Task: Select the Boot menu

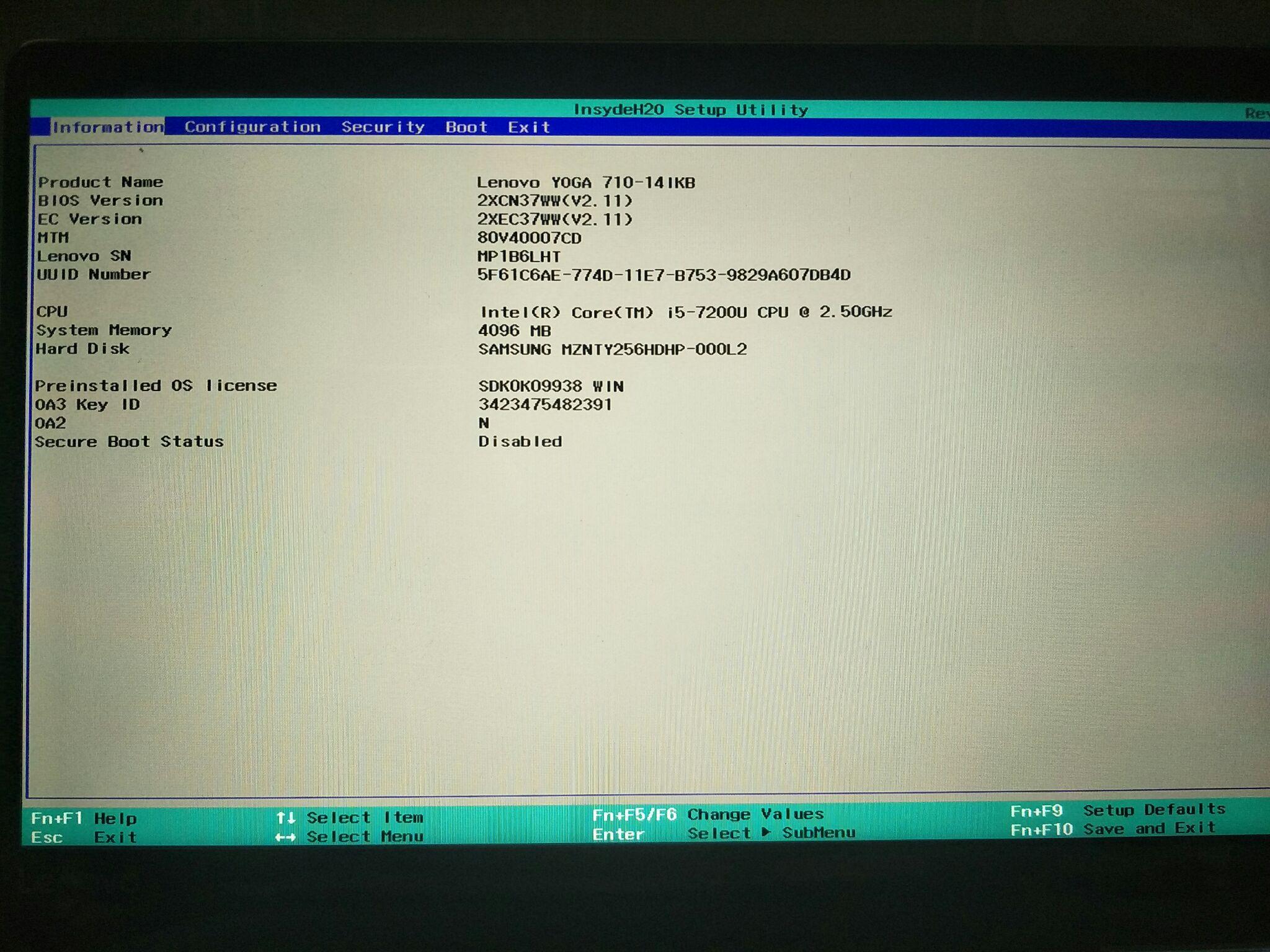Action: [x=468, y=126]
